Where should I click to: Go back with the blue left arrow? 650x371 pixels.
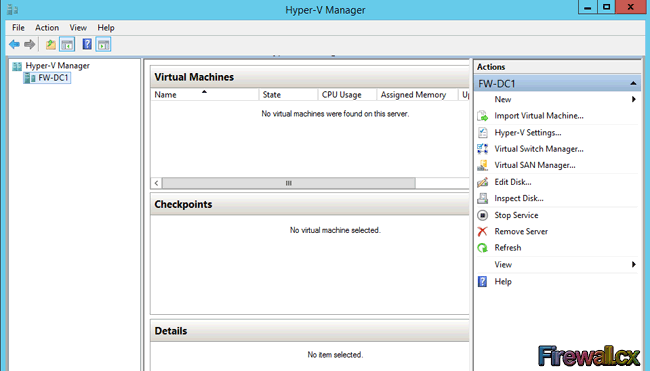(15, 44)
